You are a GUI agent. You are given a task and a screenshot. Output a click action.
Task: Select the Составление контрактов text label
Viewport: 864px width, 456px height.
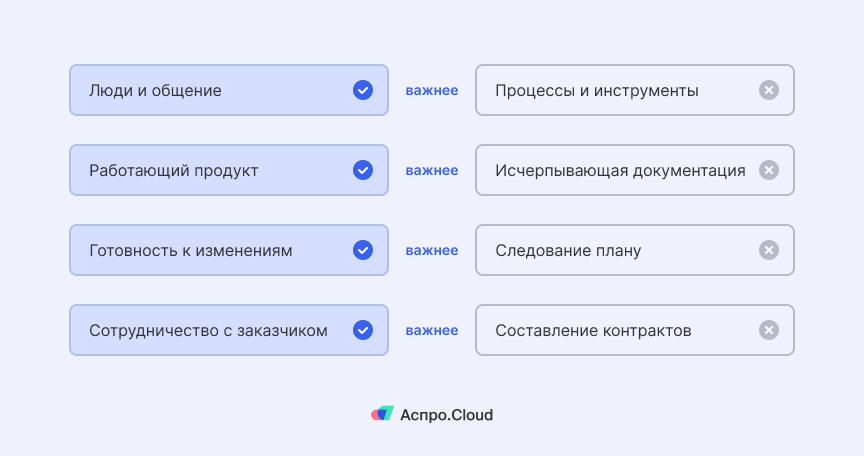click(593, 331)
